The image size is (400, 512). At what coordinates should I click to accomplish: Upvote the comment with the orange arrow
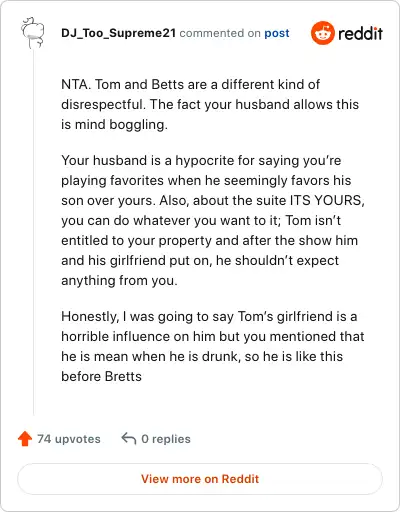tap(25, 439)
